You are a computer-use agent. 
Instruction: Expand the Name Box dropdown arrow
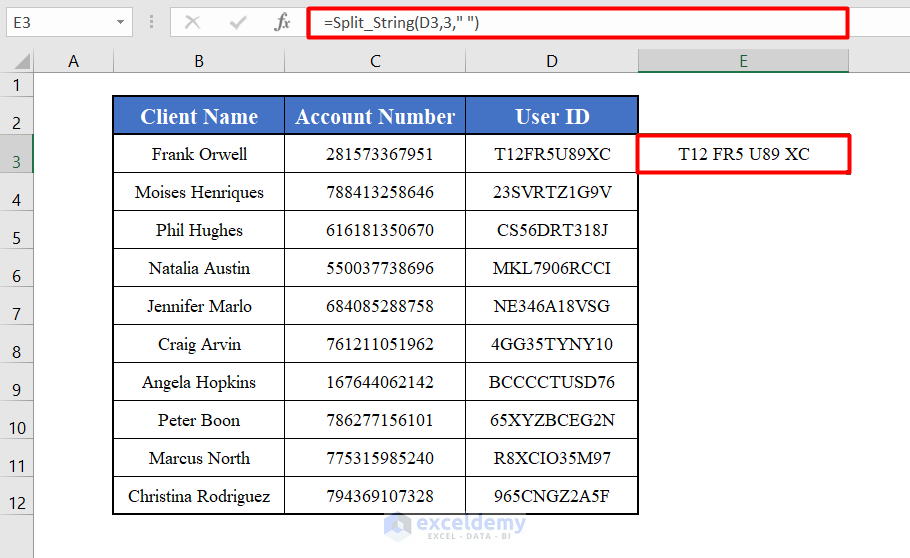121,22
